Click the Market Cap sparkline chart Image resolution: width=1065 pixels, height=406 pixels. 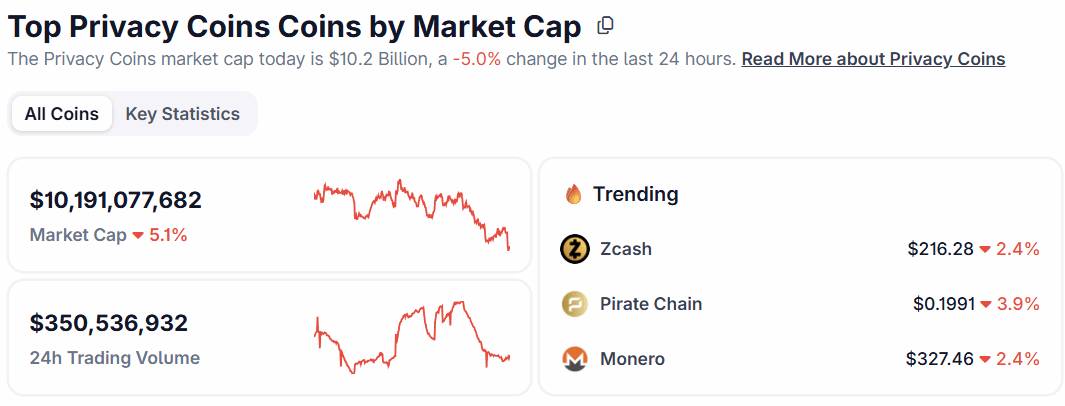tap(411, 211)
